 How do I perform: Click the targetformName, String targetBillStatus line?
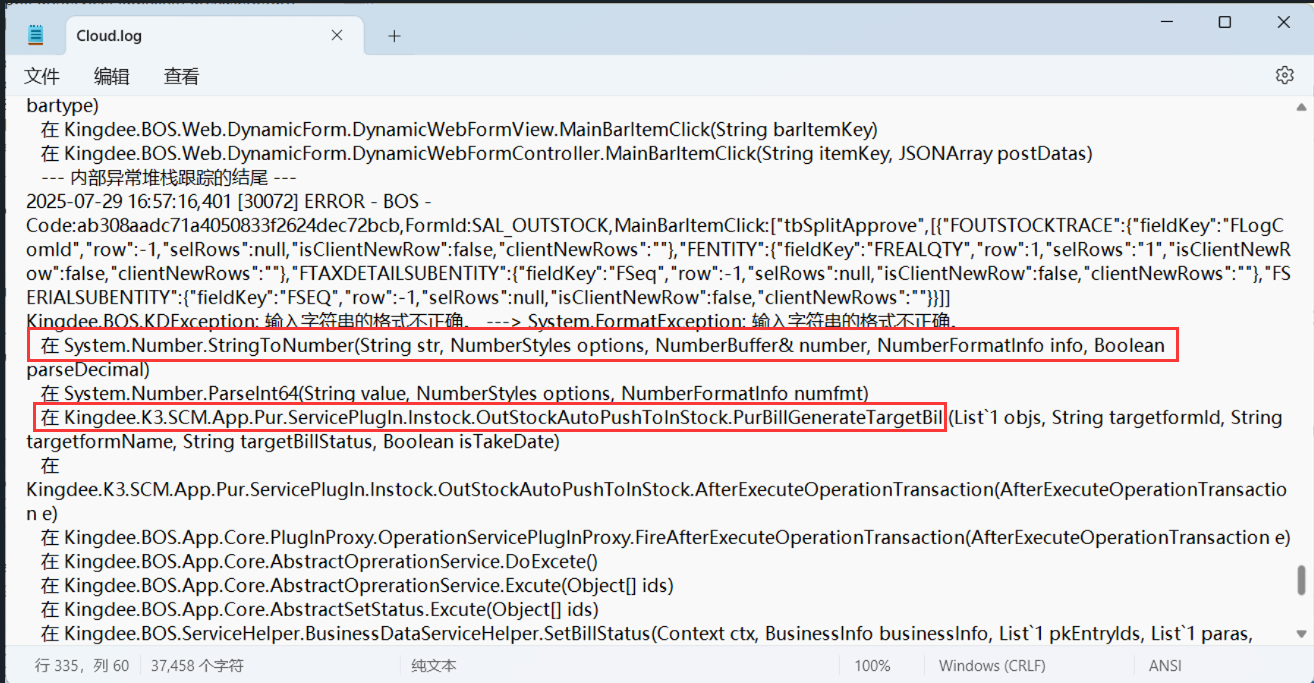[293, 441]
